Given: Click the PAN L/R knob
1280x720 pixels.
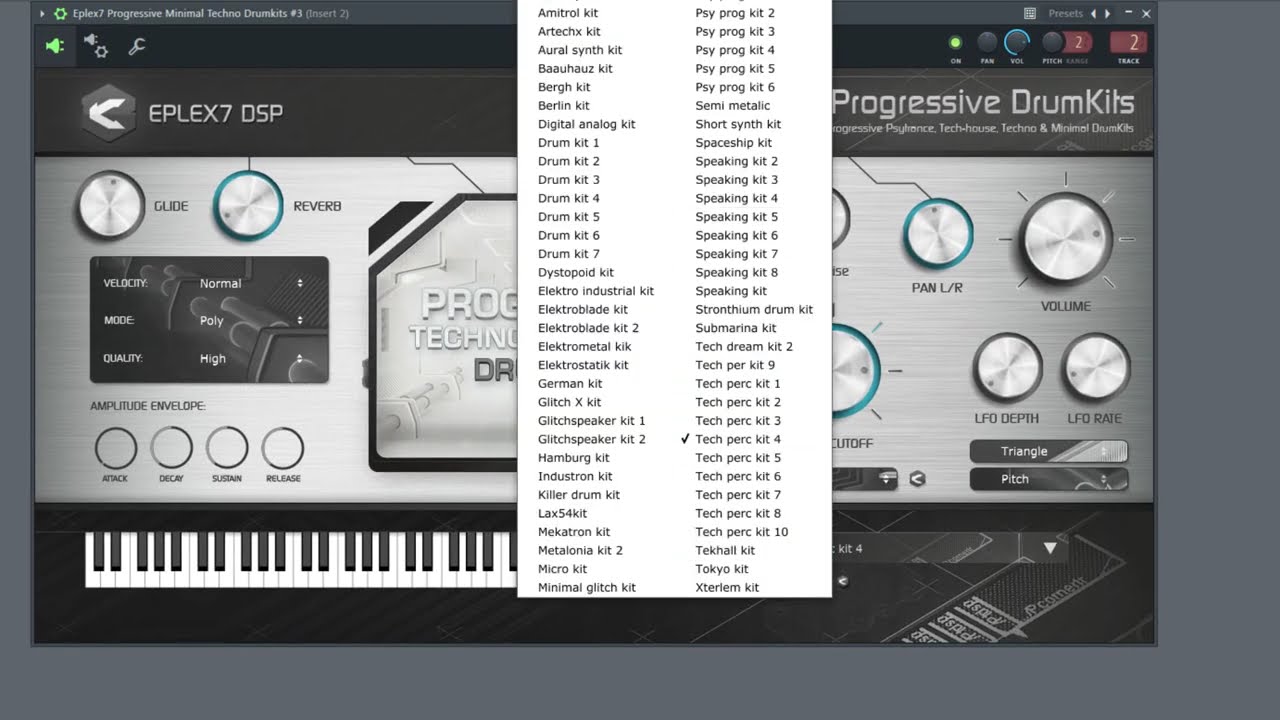Looking at the screenshot, I should pos(938,235).
